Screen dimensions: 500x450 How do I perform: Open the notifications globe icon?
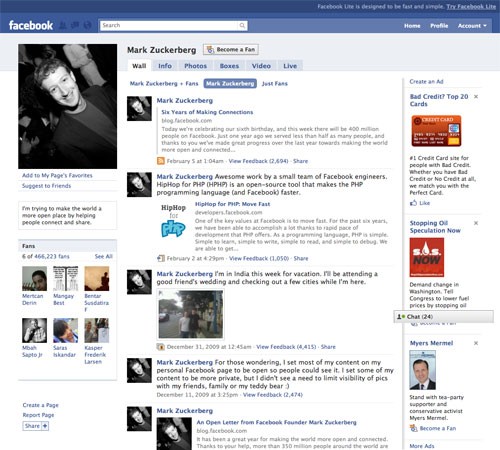pyautogui.click(x=87, y=25)
